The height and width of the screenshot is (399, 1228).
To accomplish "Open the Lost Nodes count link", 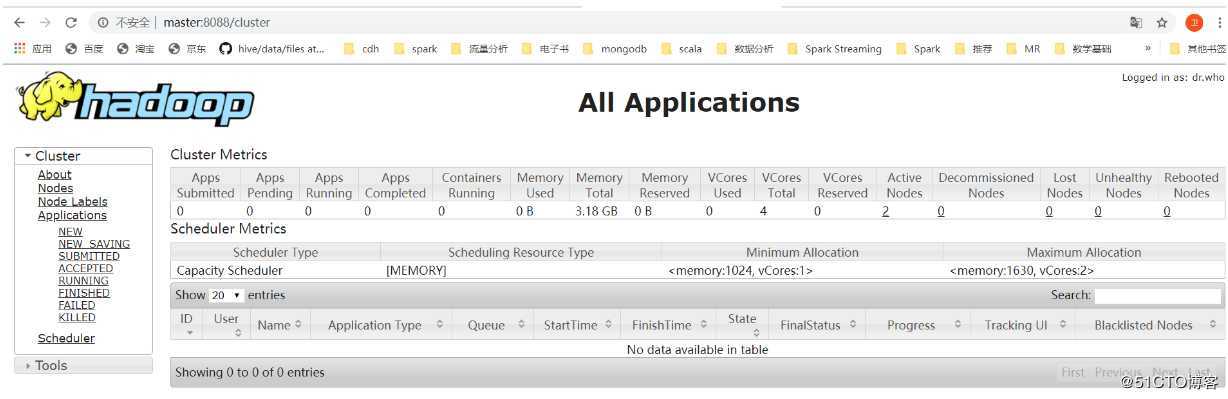I will pyautogui.click(x=1049, y=211).
